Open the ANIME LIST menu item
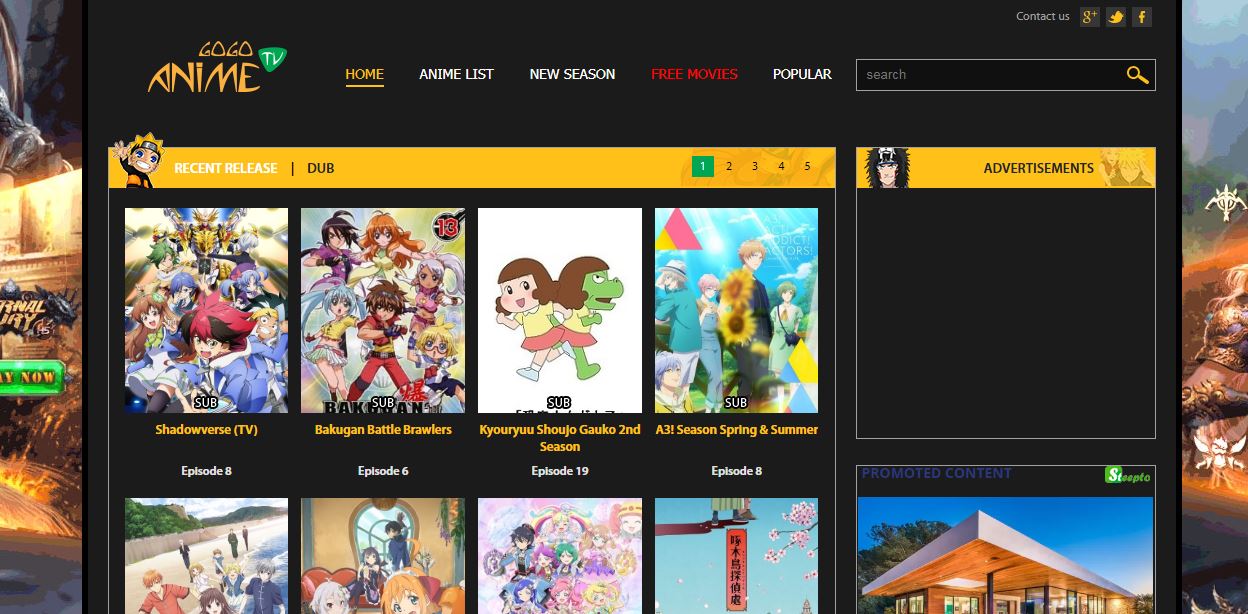Screen dimensions: 1248x614 (x=456, y=73)
